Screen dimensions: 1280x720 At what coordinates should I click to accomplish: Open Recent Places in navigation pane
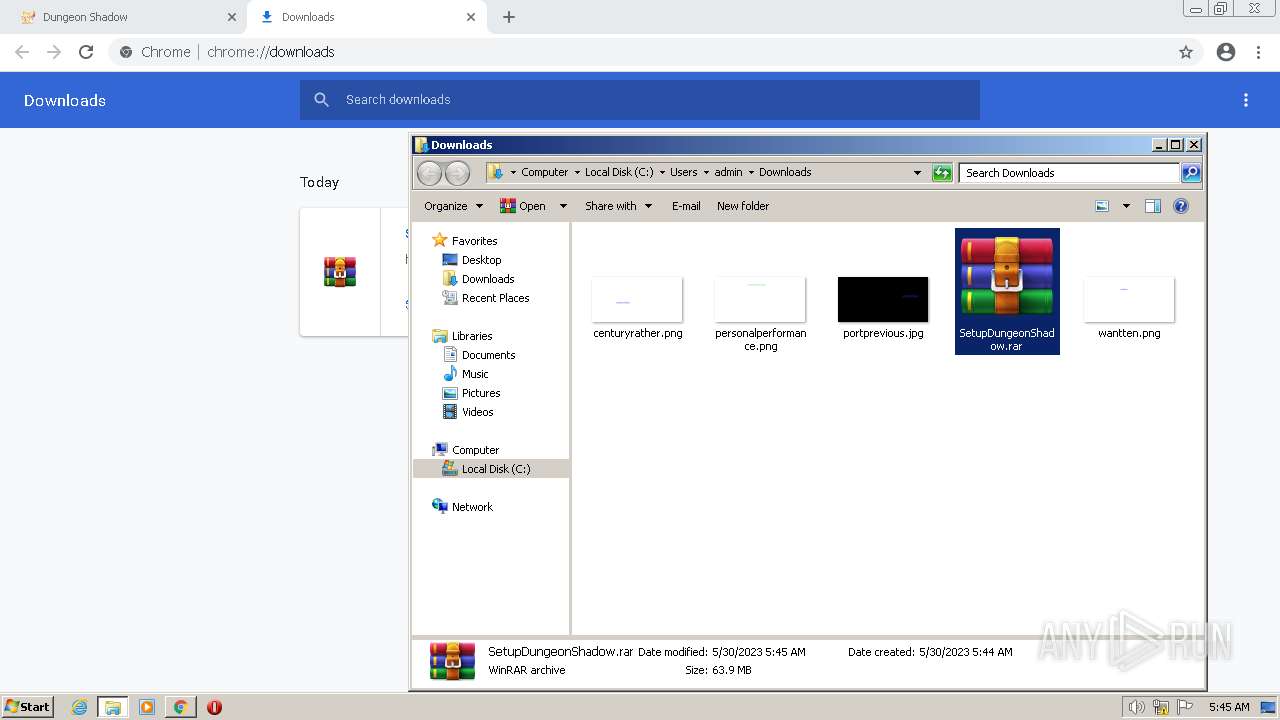tap(495, 298)
